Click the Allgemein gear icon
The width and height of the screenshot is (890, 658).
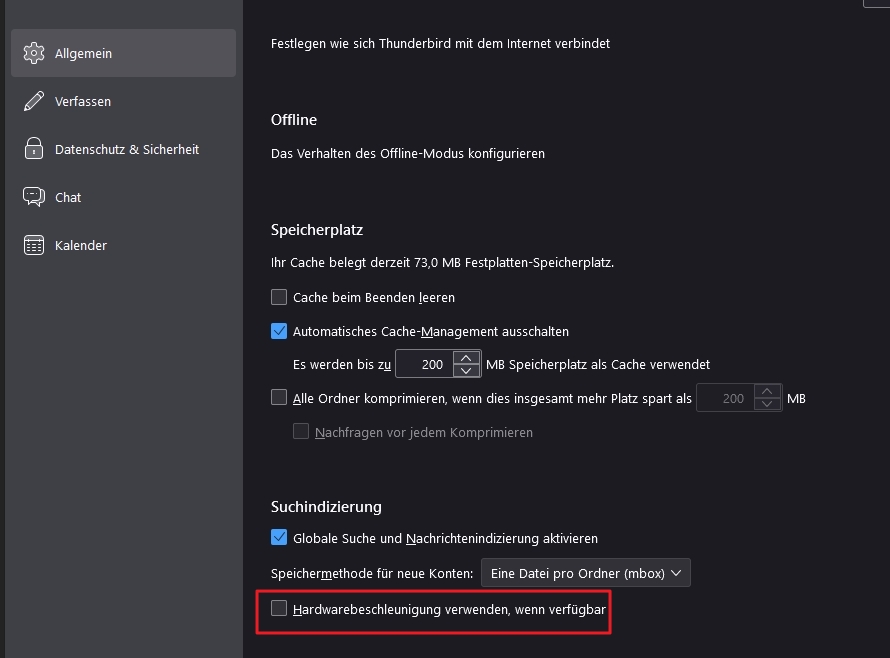pyautogui.click(x=34, y=53)
